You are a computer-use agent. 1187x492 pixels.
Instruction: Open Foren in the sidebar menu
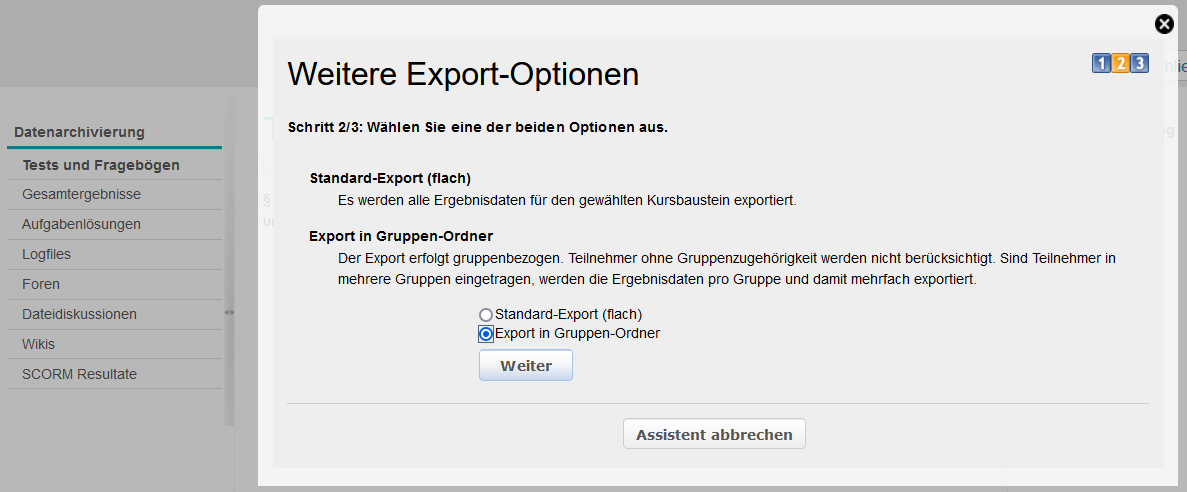coord(41,284)
